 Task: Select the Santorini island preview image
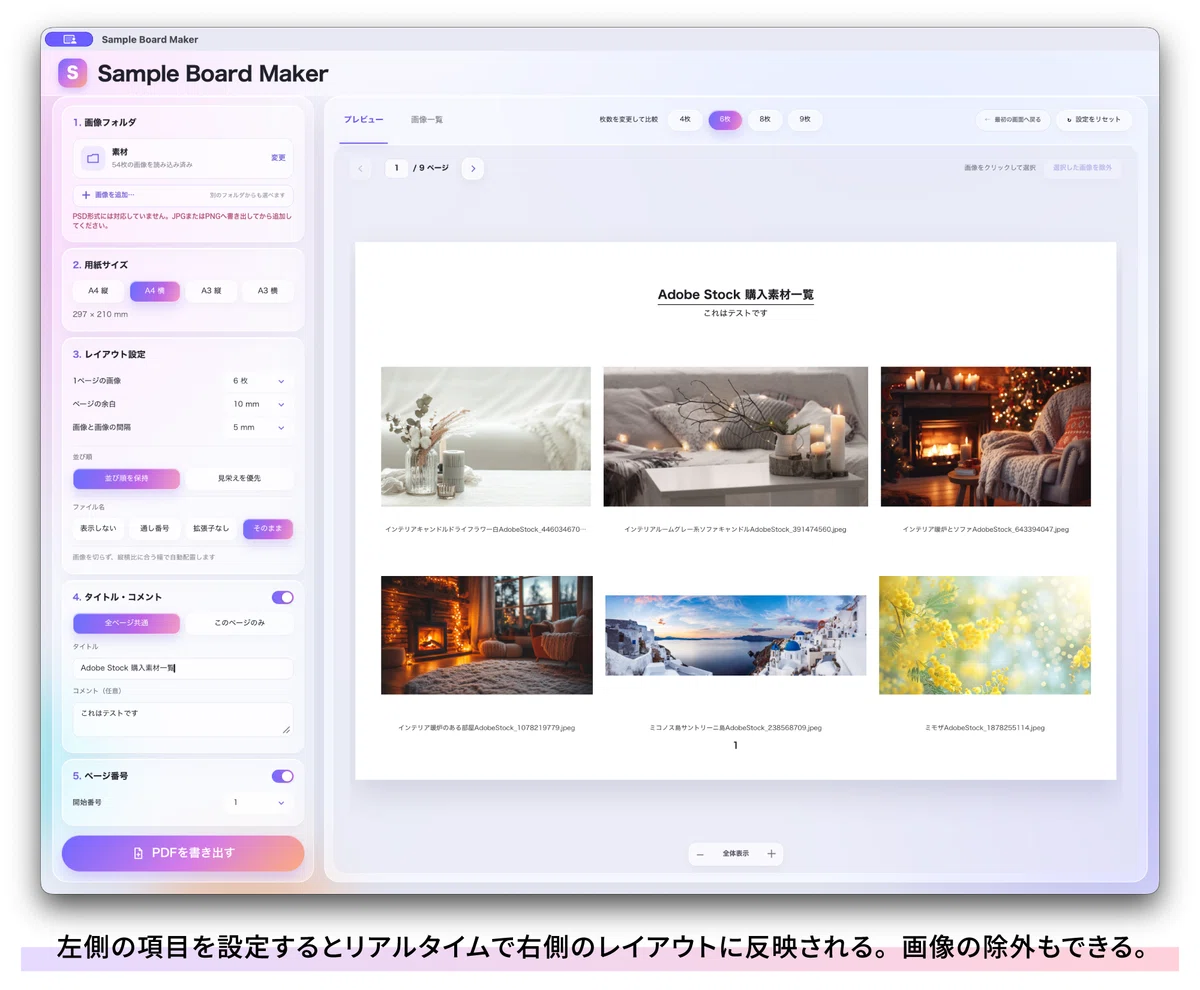736,636
